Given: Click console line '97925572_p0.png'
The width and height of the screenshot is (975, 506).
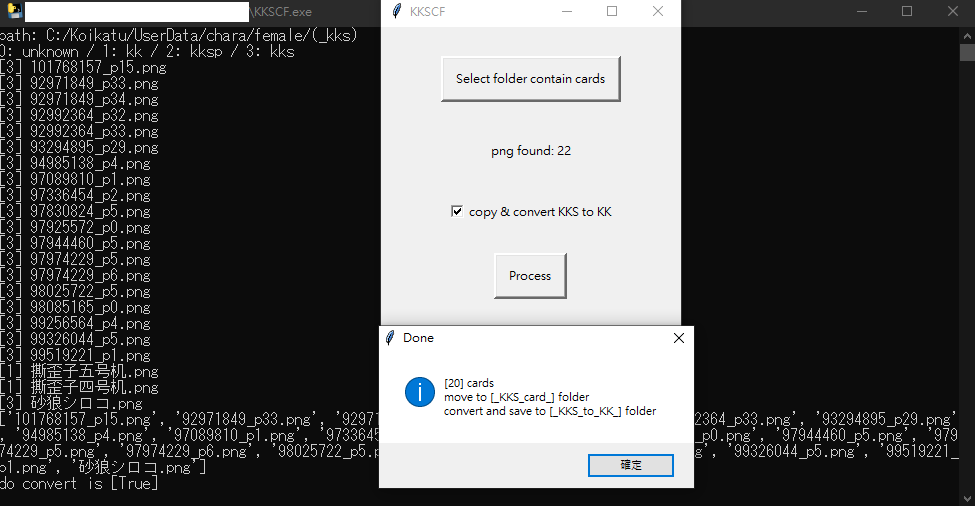Looking at the screenshot, I should (x=90, y=228).
